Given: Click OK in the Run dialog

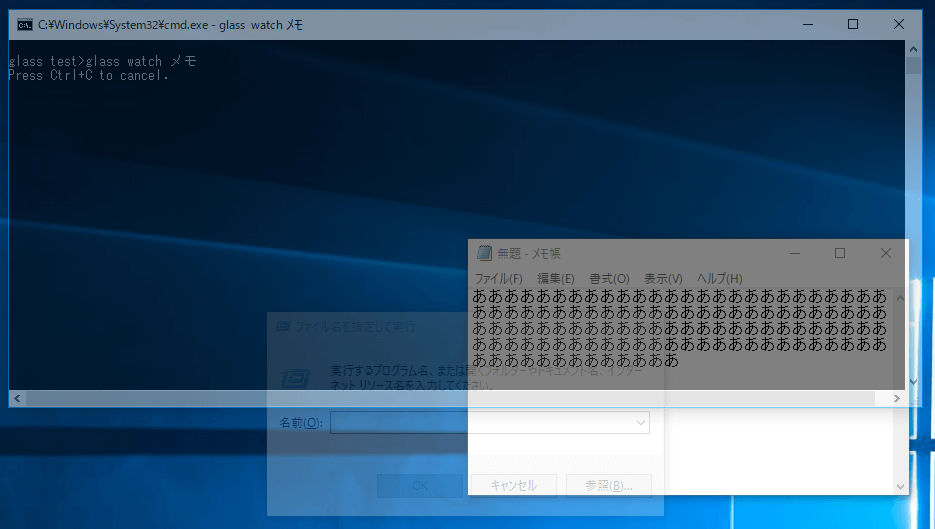Looking at the screenshot, I should click(420, 485).
